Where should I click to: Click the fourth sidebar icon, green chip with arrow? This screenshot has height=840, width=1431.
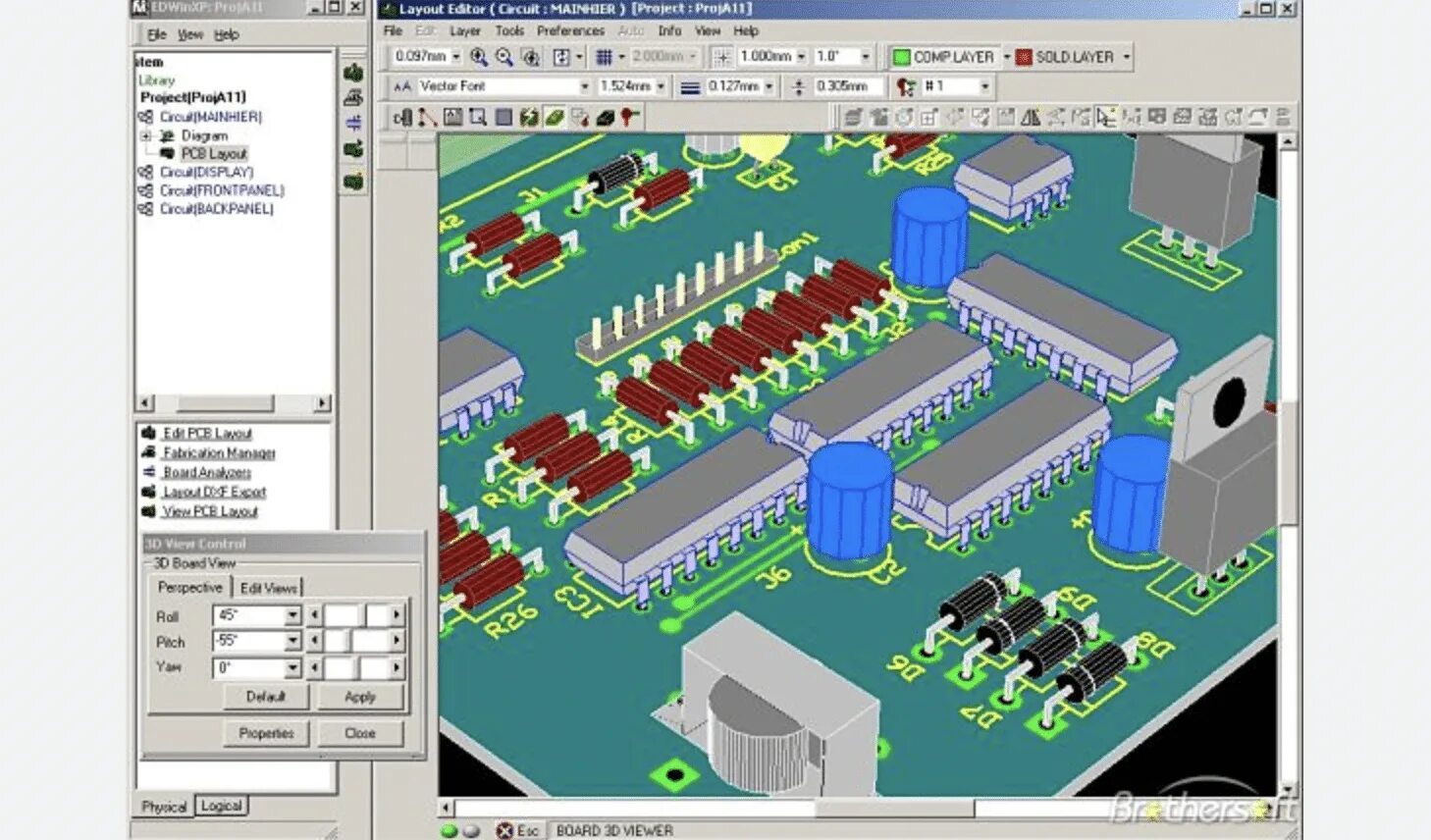tap(353, 149)
